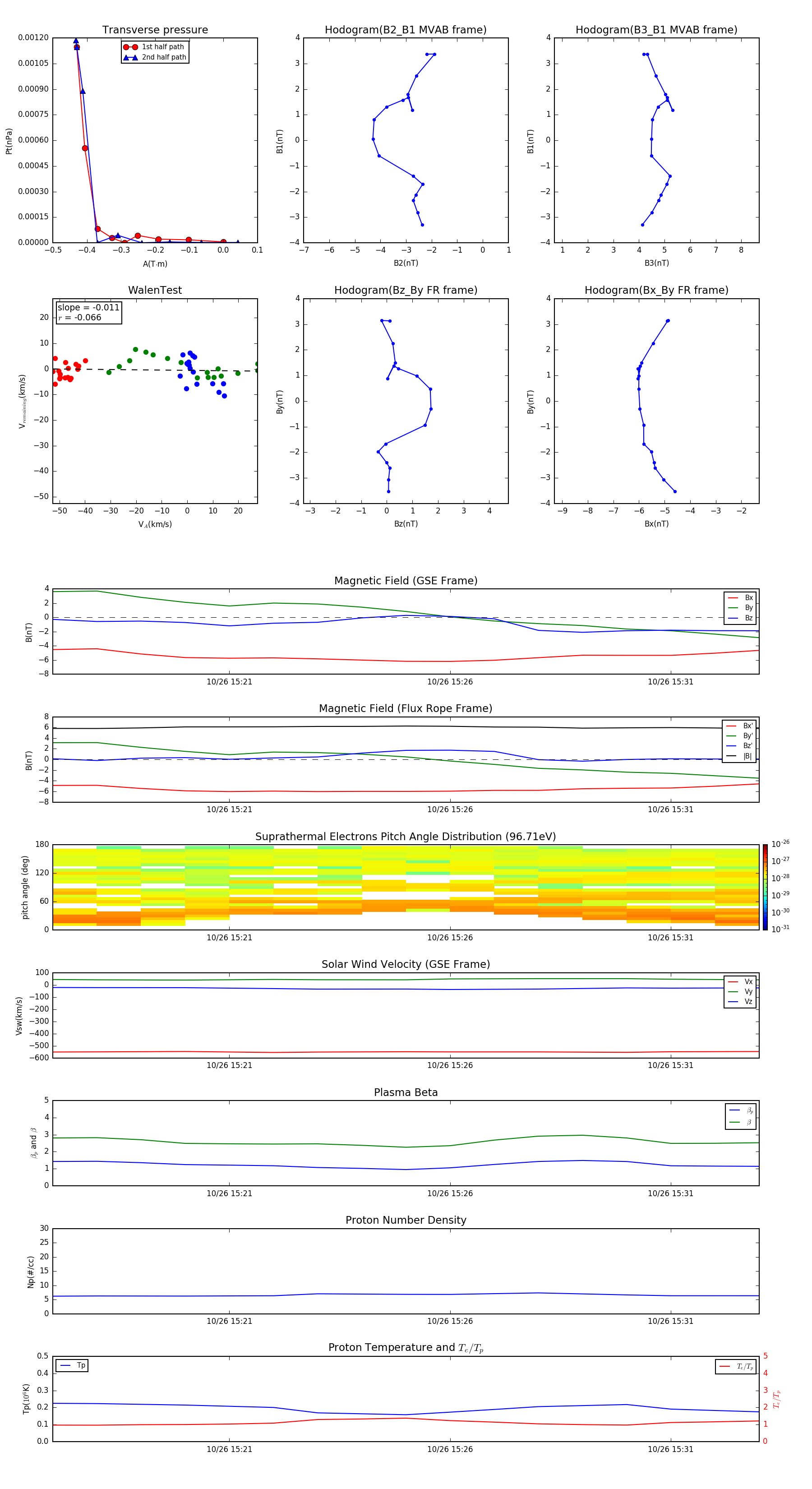Image resolution: width=812 pixels, height=1489 pixels.
Task: Click the 'Magnetic Field (Flux Rope Frame)' title
Action: 406,709
